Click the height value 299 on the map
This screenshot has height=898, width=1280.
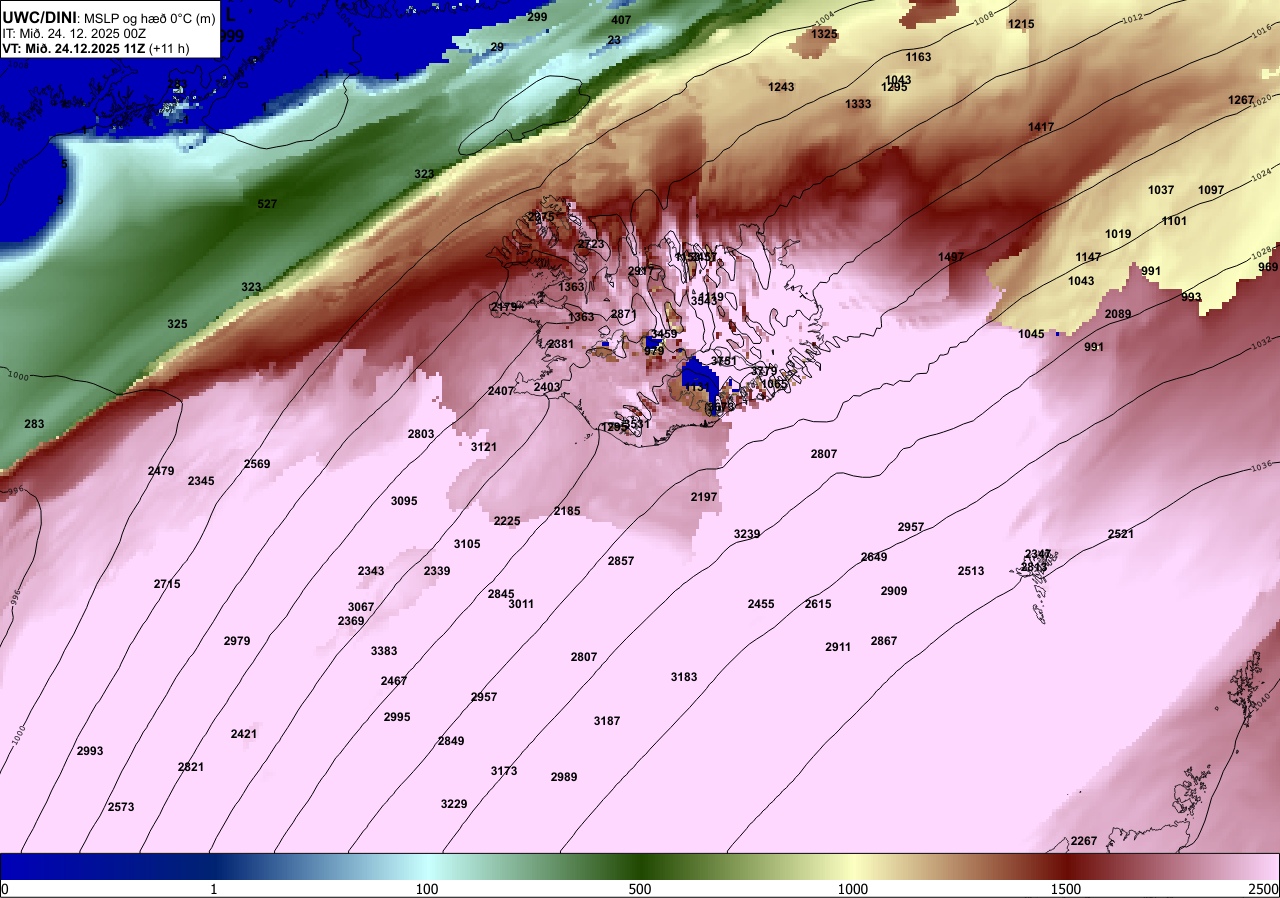tap(537, 17)
